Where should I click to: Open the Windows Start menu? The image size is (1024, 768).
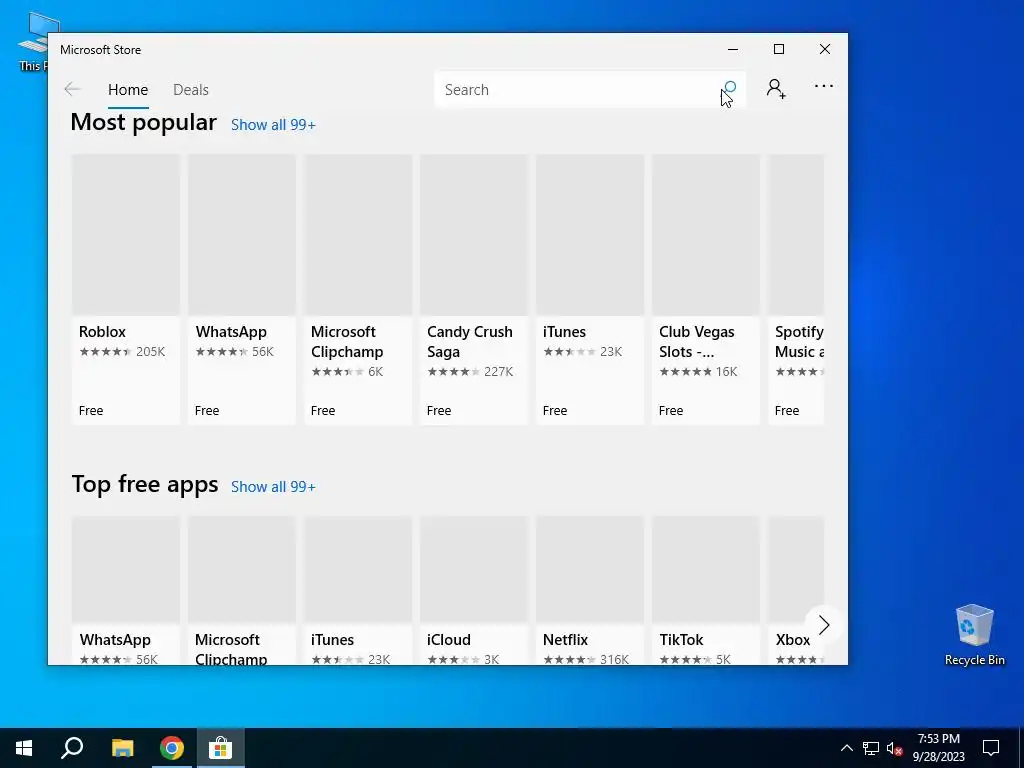coord(24,748)
